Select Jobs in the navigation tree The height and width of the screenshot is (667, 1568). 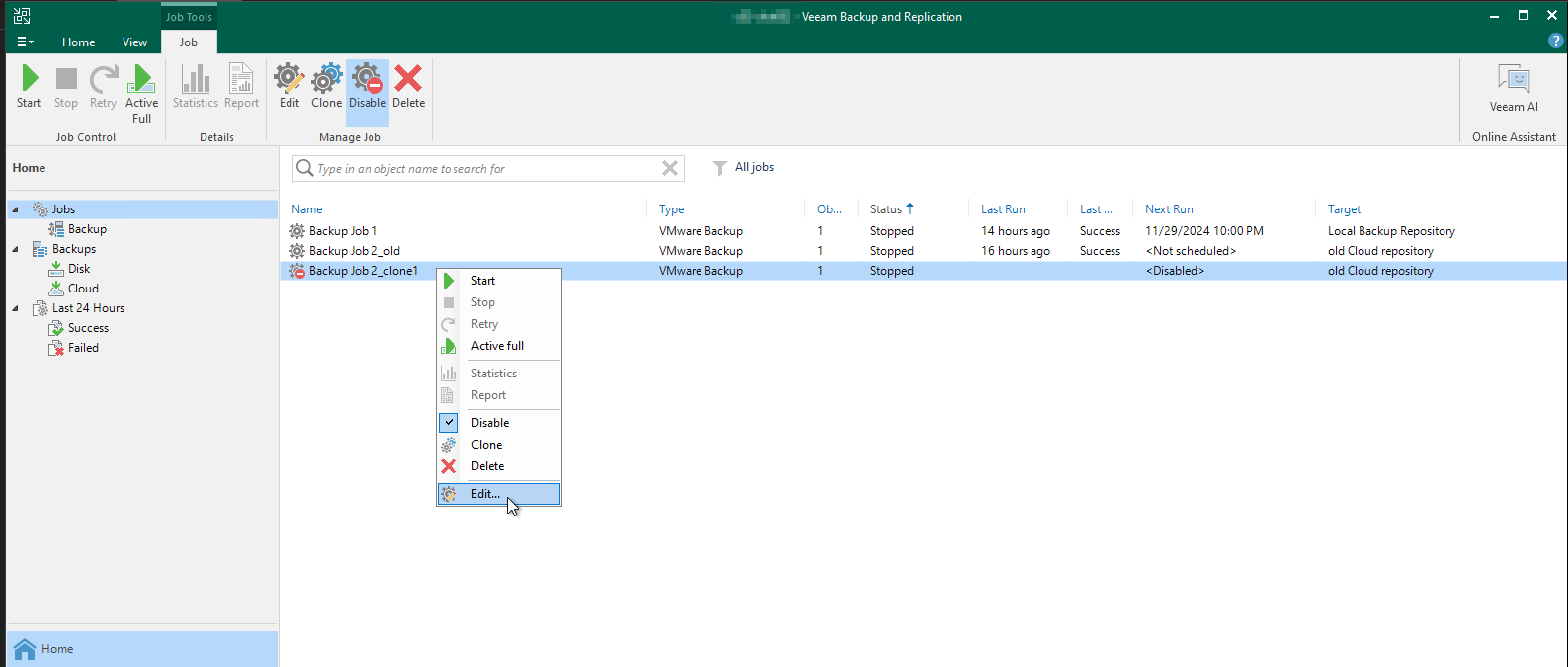pos(63,209)
